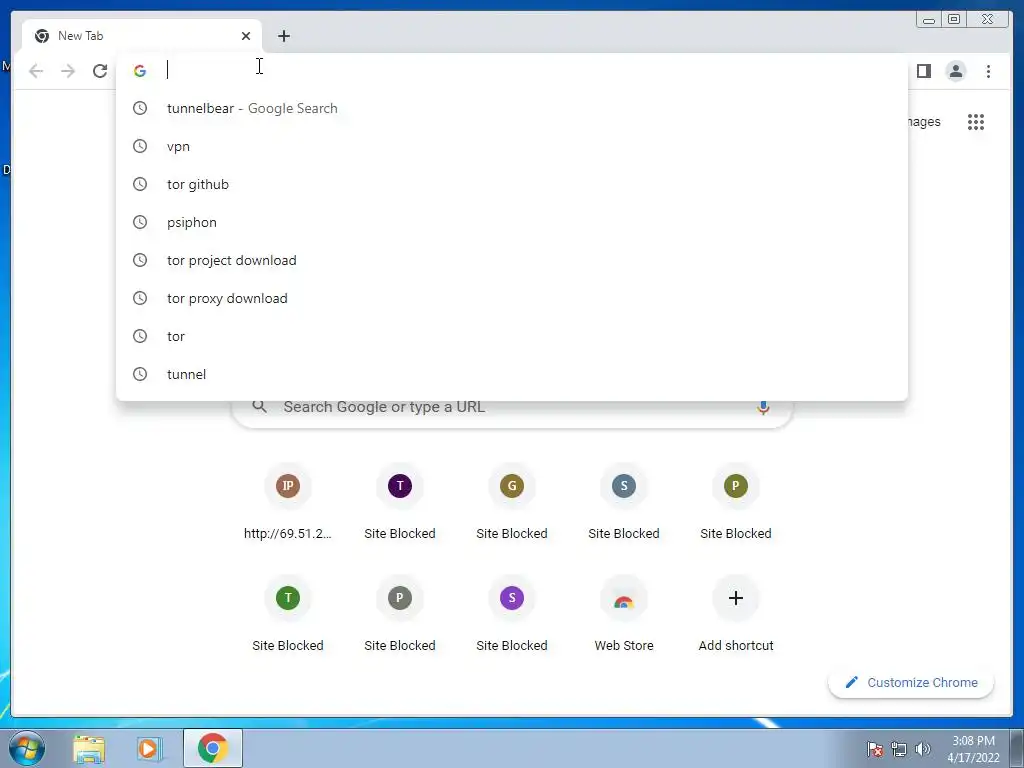Go back with the back arrow
1024x768 pixels.
click(36, 71)
